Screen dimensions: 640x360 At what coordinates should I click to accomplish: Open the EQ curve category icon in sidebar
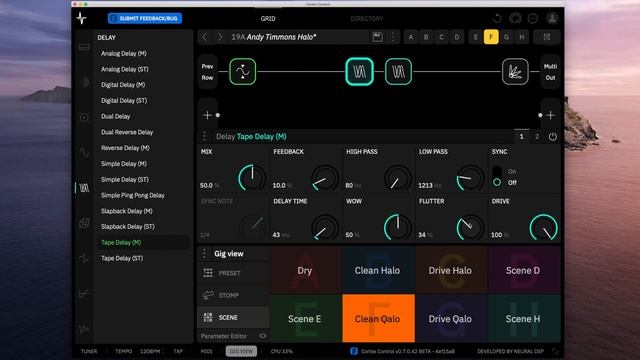[84, 293]
